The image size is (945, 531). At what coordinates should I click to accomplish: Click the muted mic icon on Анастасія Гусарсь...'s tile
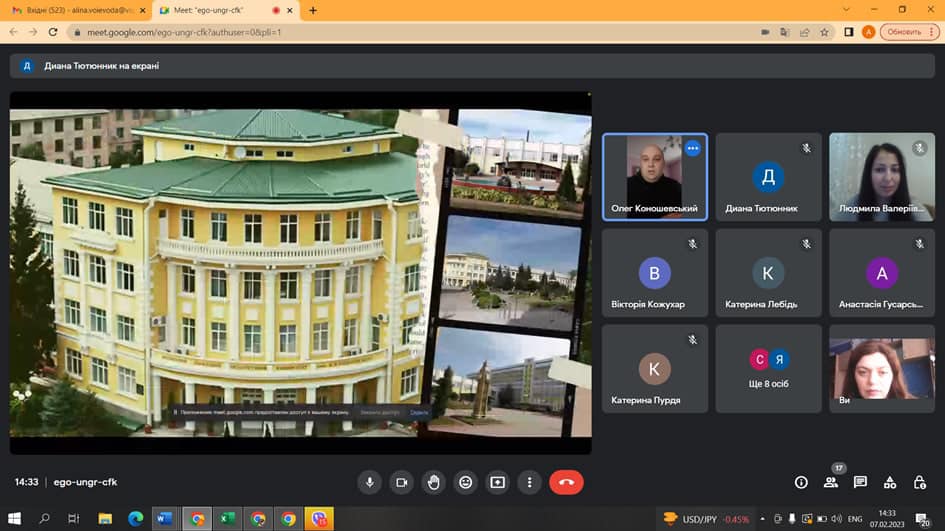pyautogui.click(x=919, y=244)
